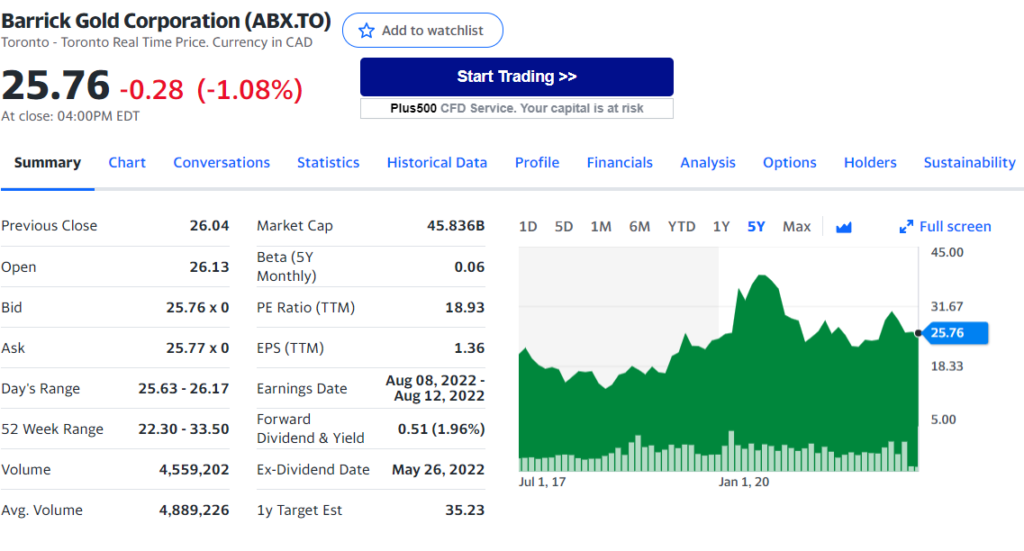The image size is (1024, 551).
Task: Click the Start Trading button
Action: (x=516, y=77)
